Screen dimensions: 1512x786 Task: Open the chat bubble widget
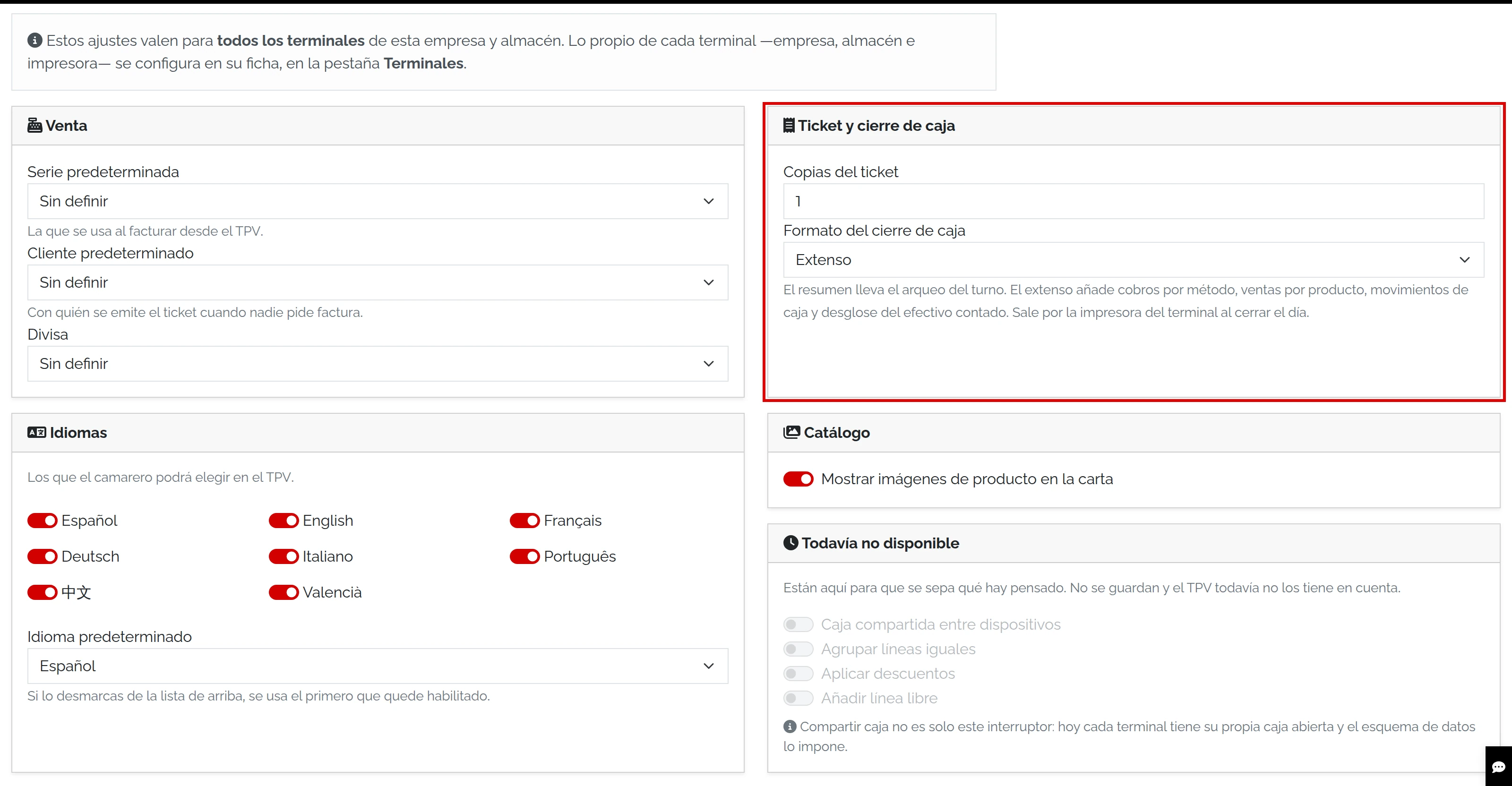pos(1498,766)
